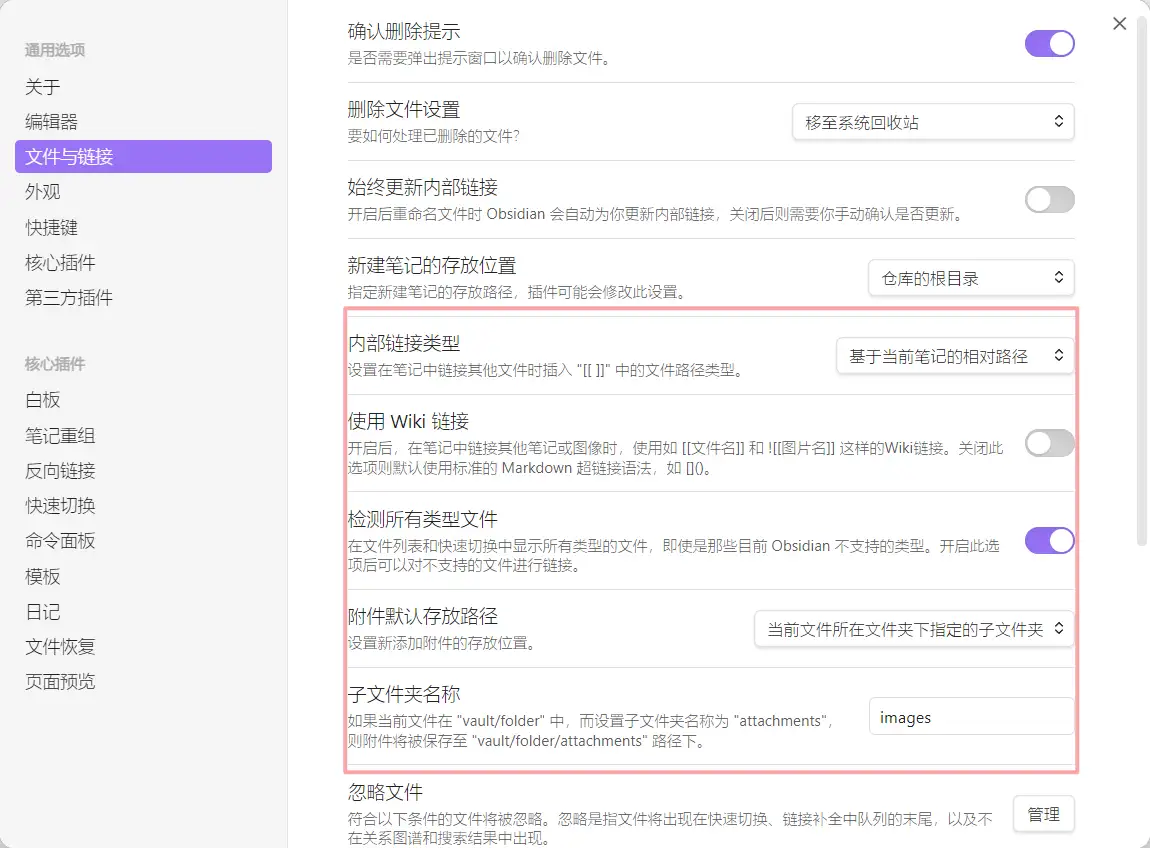
Task: 打开「删除文件设置」下拉菜单
Action: (932, 121)
